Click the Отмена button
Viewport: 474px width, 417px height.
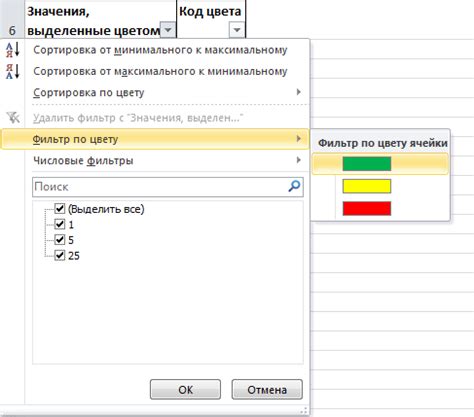pos(267,389)
